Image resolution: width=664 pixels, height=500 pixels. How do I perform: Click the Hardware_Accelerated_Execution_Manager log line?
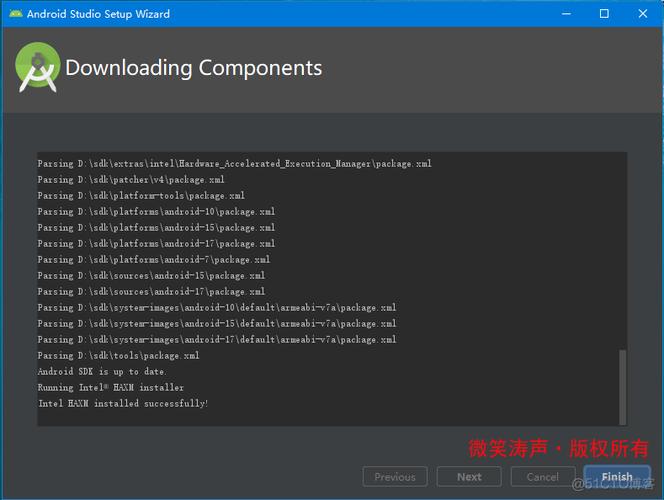click(x=234, y=164)
